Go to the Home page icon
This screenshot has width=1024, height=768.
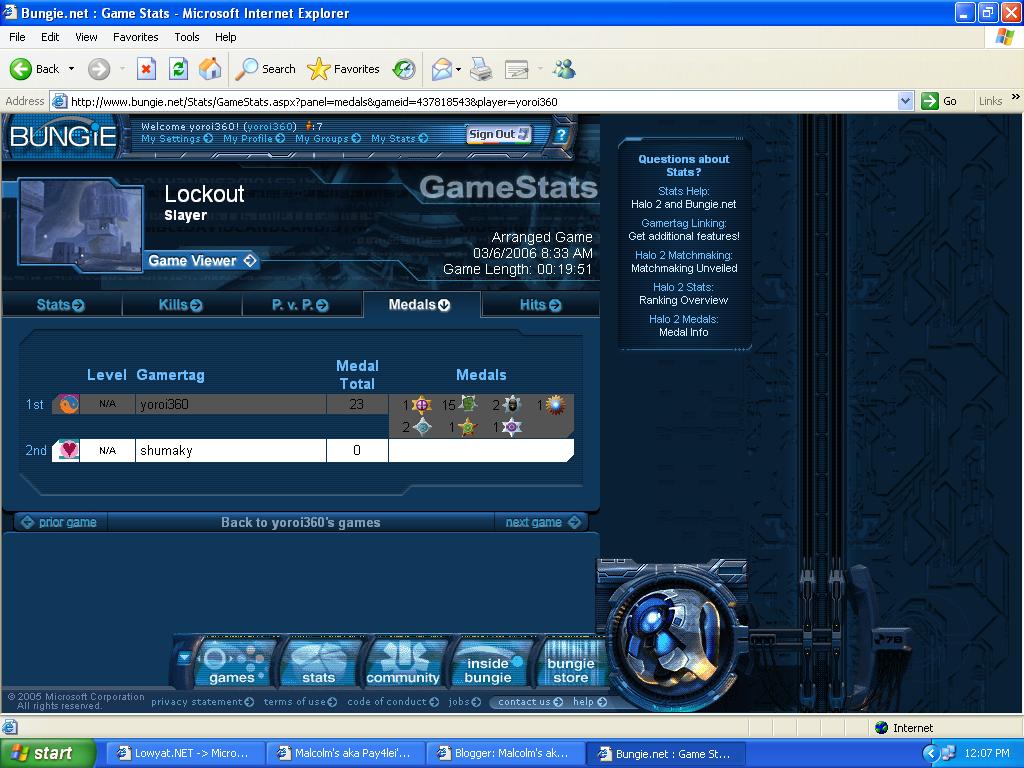(x=210, y=69)
